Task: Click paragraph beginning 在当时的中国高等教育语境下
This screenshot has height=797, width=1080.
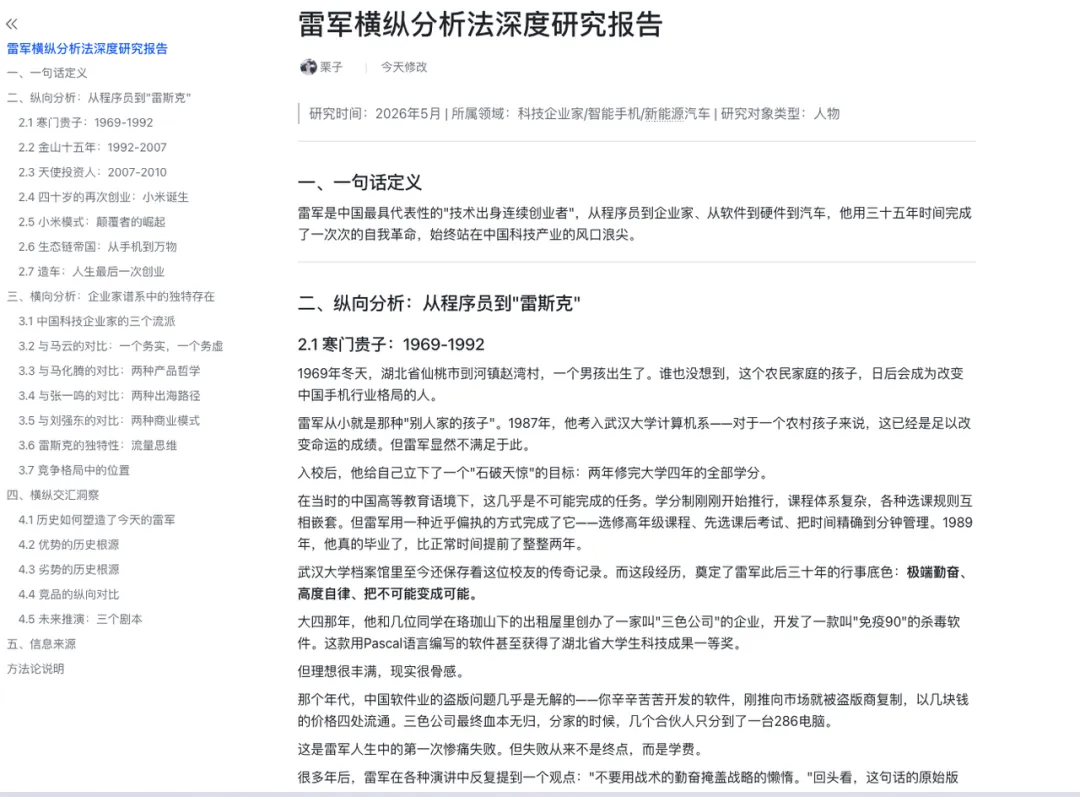Action: pyautogui.click(x=635, y=522)
